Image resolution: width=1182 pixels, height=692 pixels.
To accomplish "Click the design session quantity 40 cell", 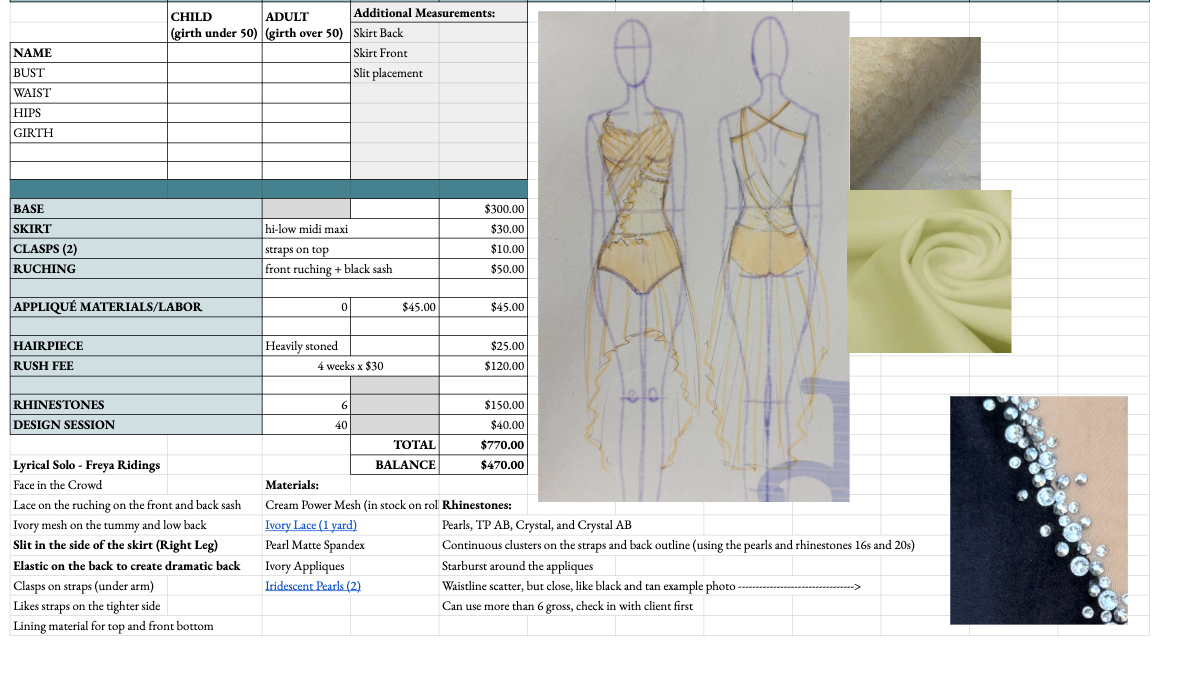I will coord(306,425).
